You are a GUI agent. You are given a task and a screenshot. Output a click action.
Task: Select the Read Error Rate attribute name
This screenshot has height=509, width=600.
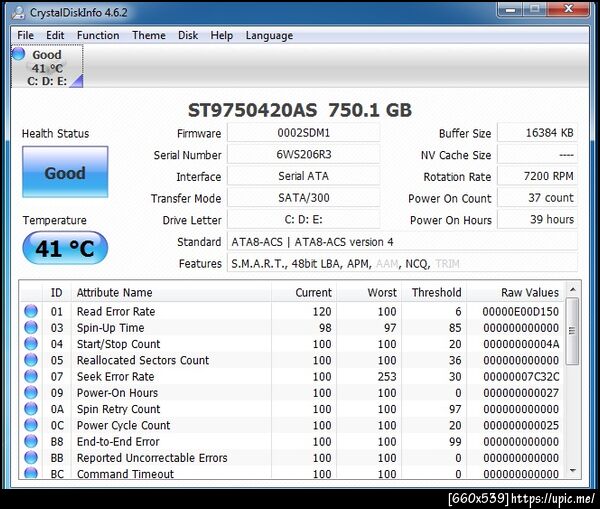pos(116,312)
